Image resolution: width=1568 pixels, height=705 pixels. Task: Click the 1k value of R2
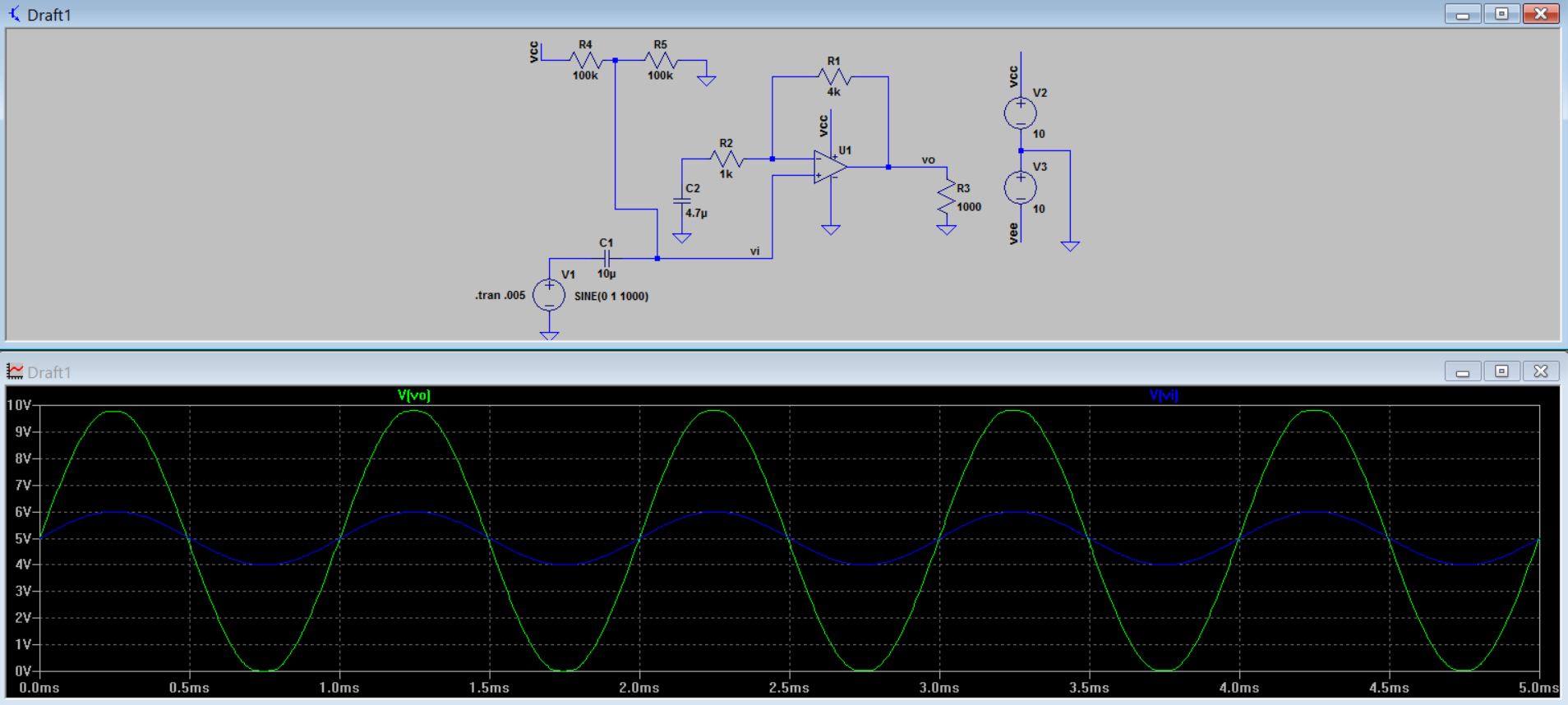pyautogui.click(x=726, y=174)
